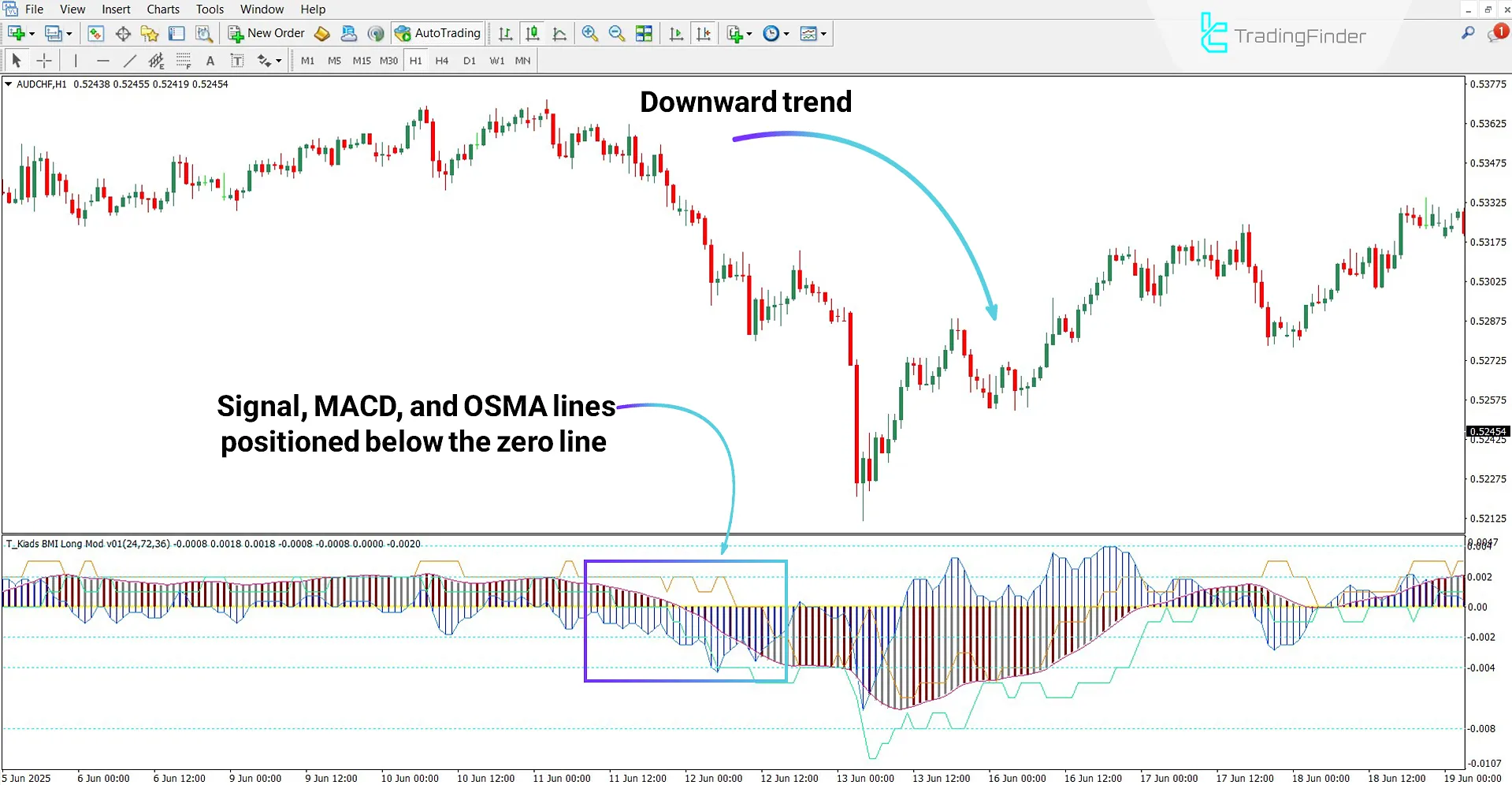
Task: Tile chart windows
Action: pos(644,33)
